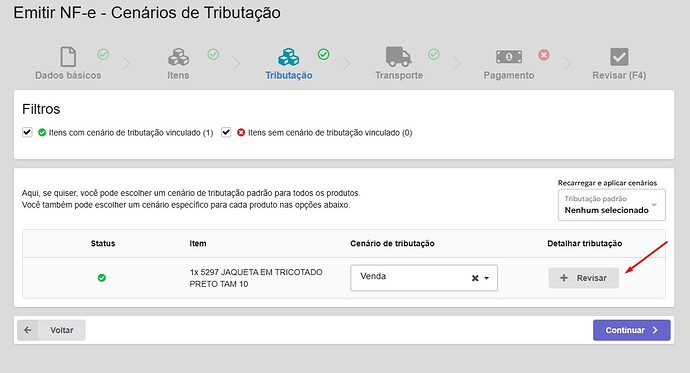The image size is (690, 373).
Task: Click the 'Item' column header
Action: click(x=198, y=243)
